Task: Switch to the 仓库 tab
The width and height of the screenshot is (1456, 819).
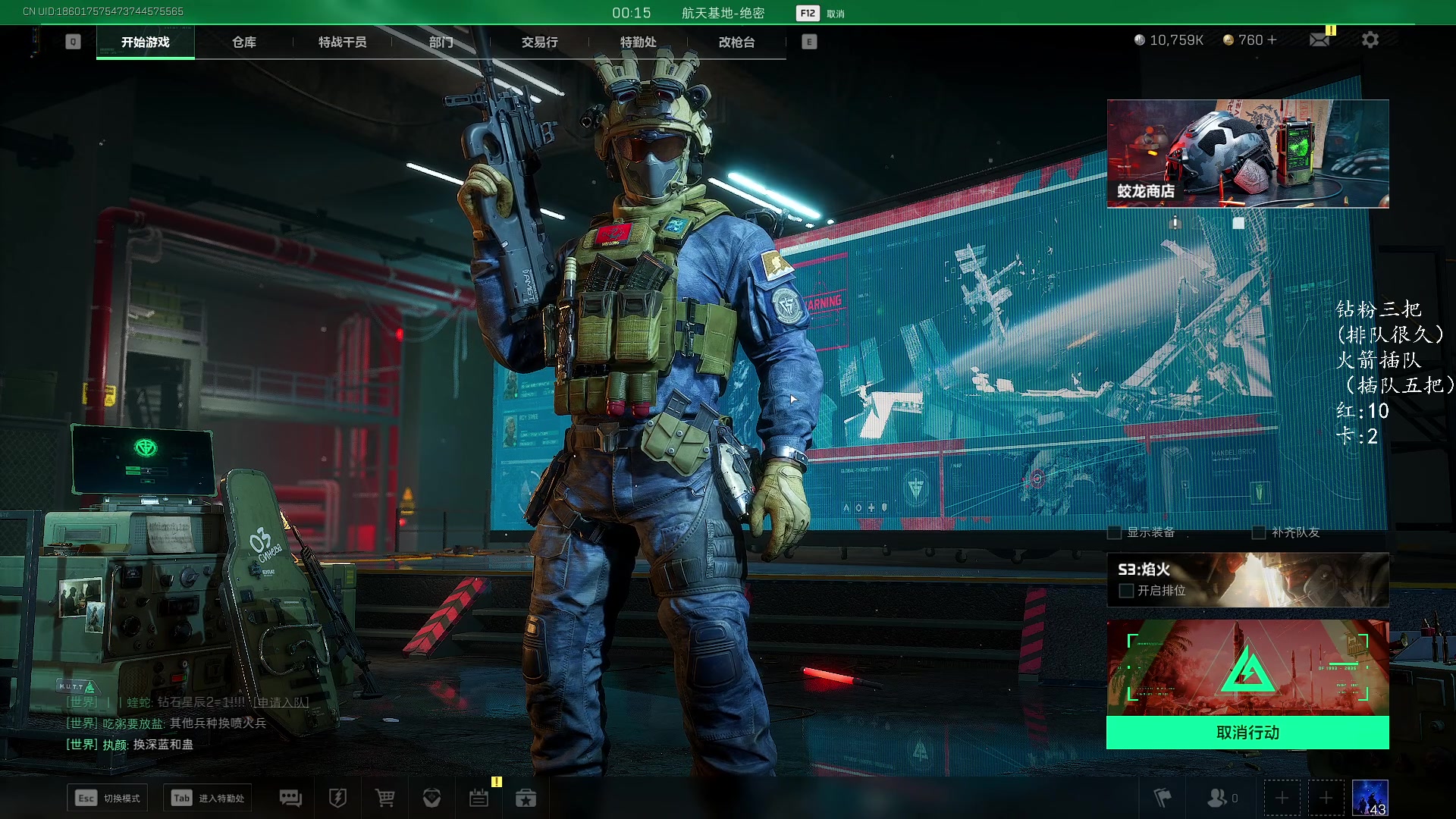Action: [244, 42]
